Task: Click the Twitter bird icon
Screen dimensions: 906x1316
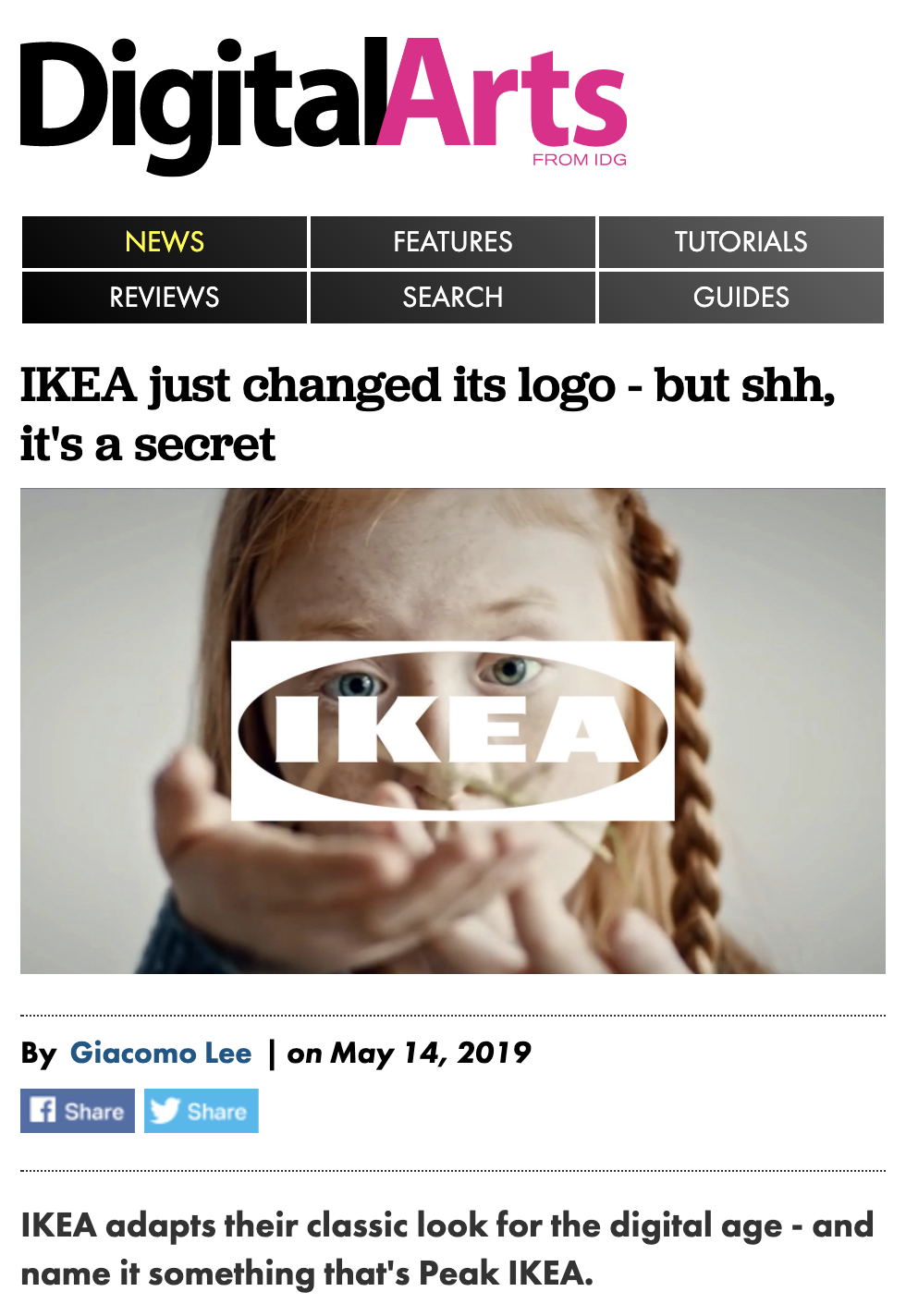Action: pos(165,1110)
